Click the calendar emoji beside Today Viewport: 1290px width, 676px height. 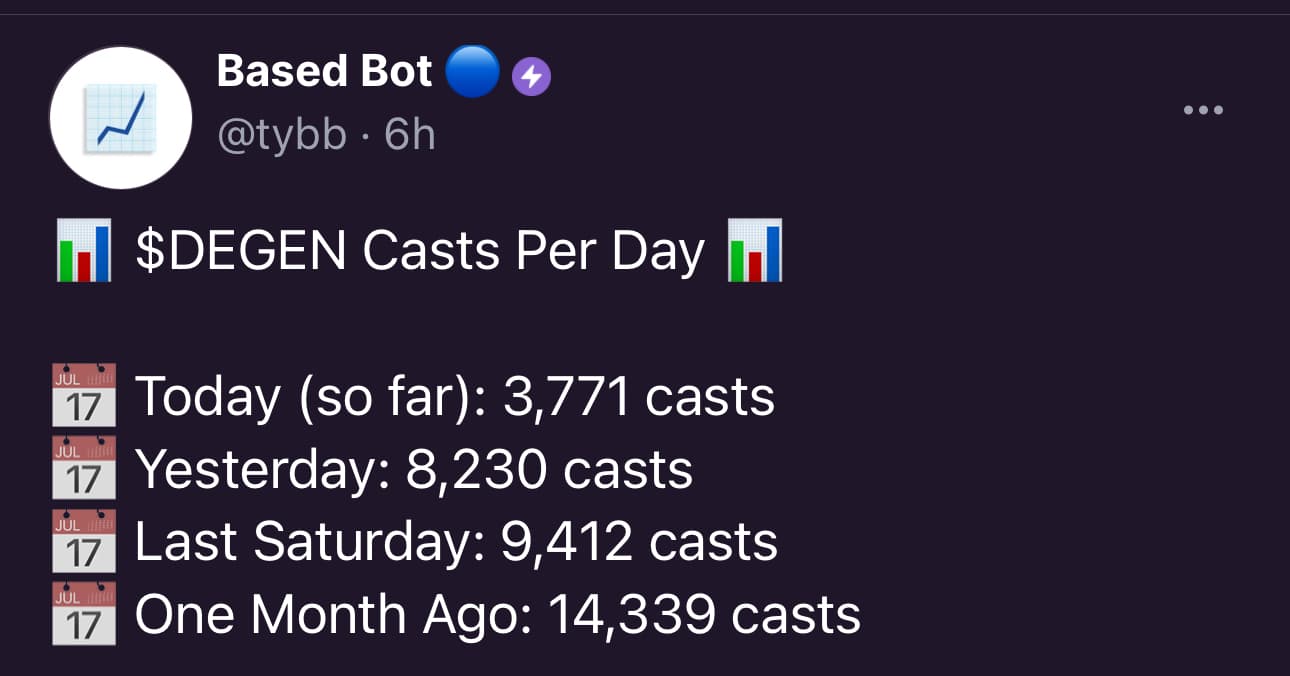(84, 397)
